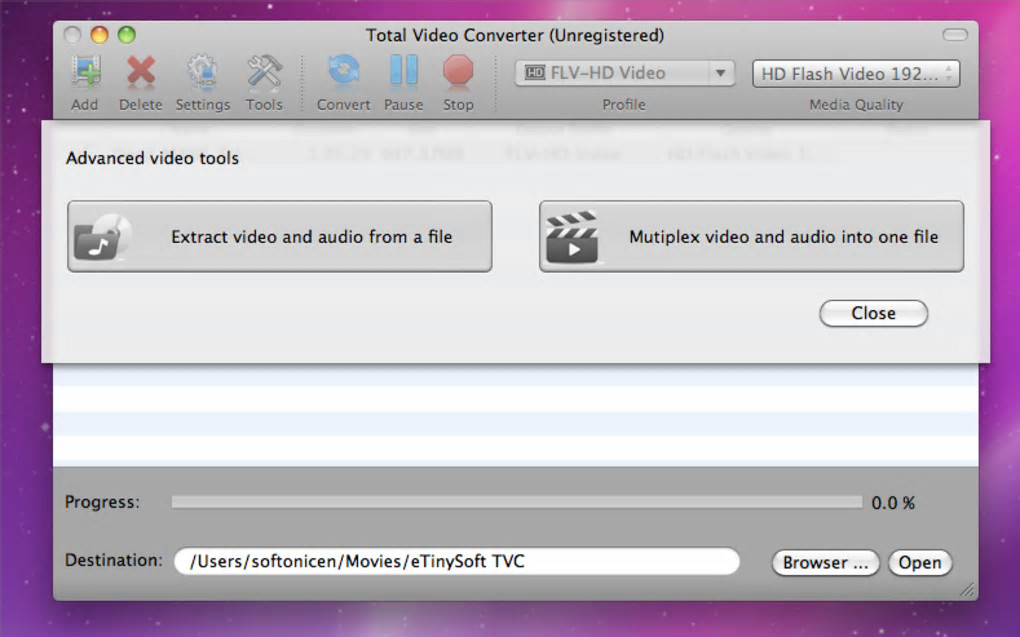The image size is (1020, 637).
Task: Click the Advanced video tools heading
Action: pyautogui.click(x=152, y=158)
